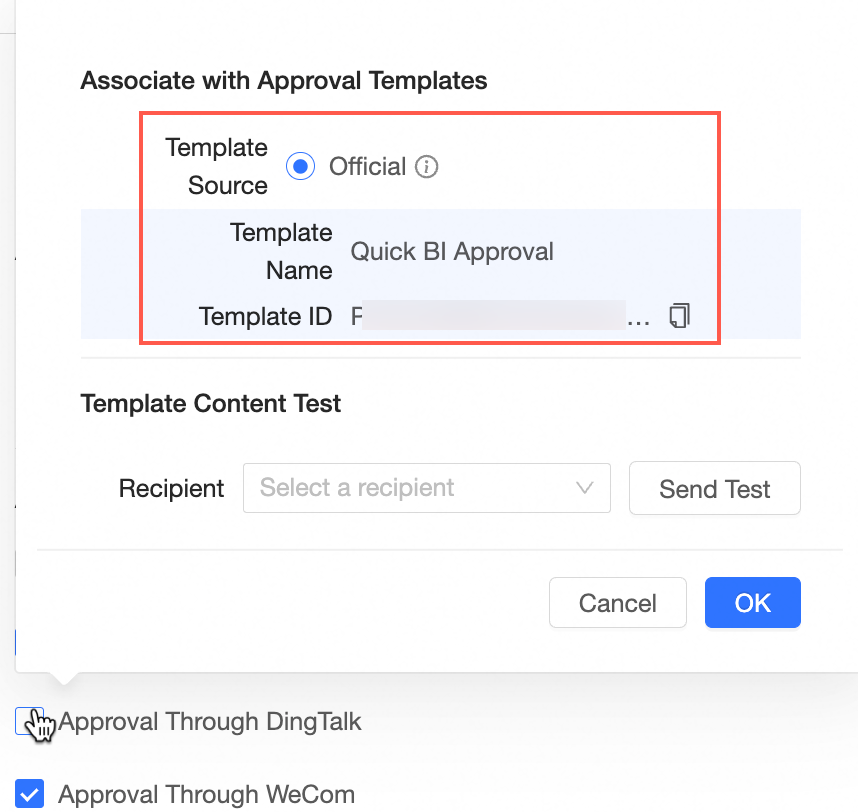This screenshot has height=812, width=858.
Task: Click the Template Source label
Action: [x=217, y=166]
